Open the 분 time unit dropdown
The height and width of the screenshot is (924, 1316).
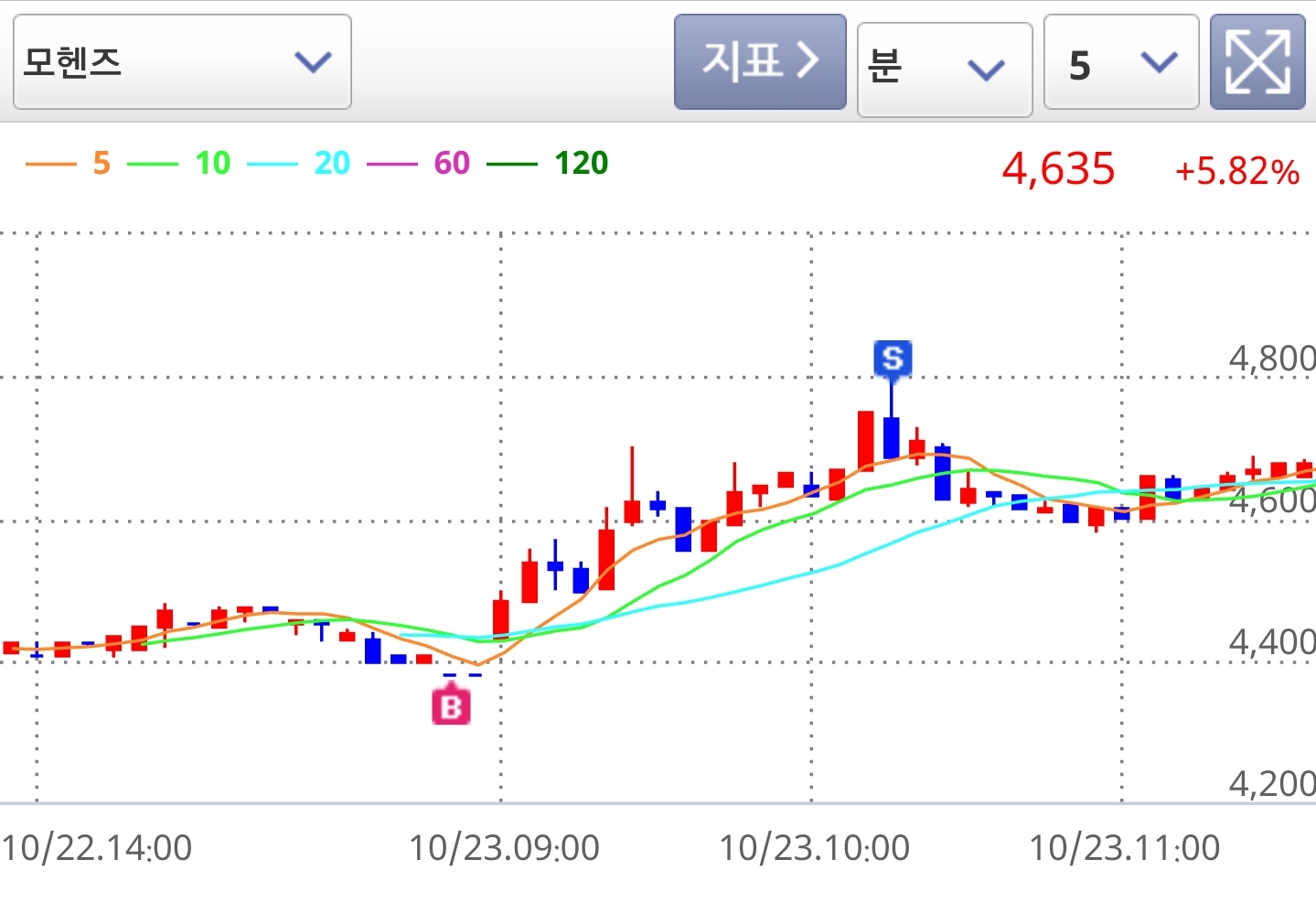click(x=945, y=69)
